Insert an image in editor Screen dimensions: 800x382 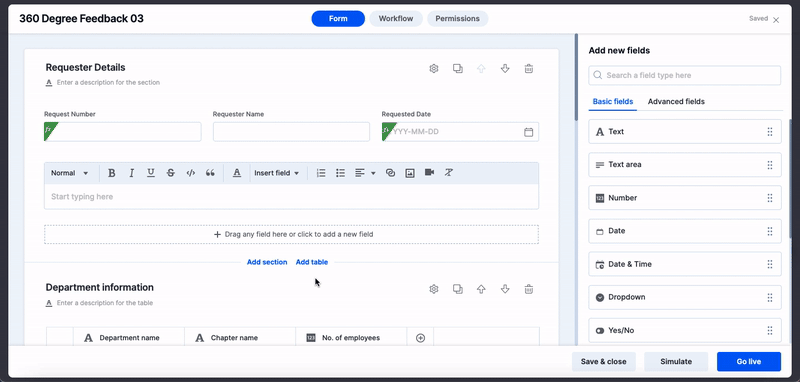[x=410, y=173]
